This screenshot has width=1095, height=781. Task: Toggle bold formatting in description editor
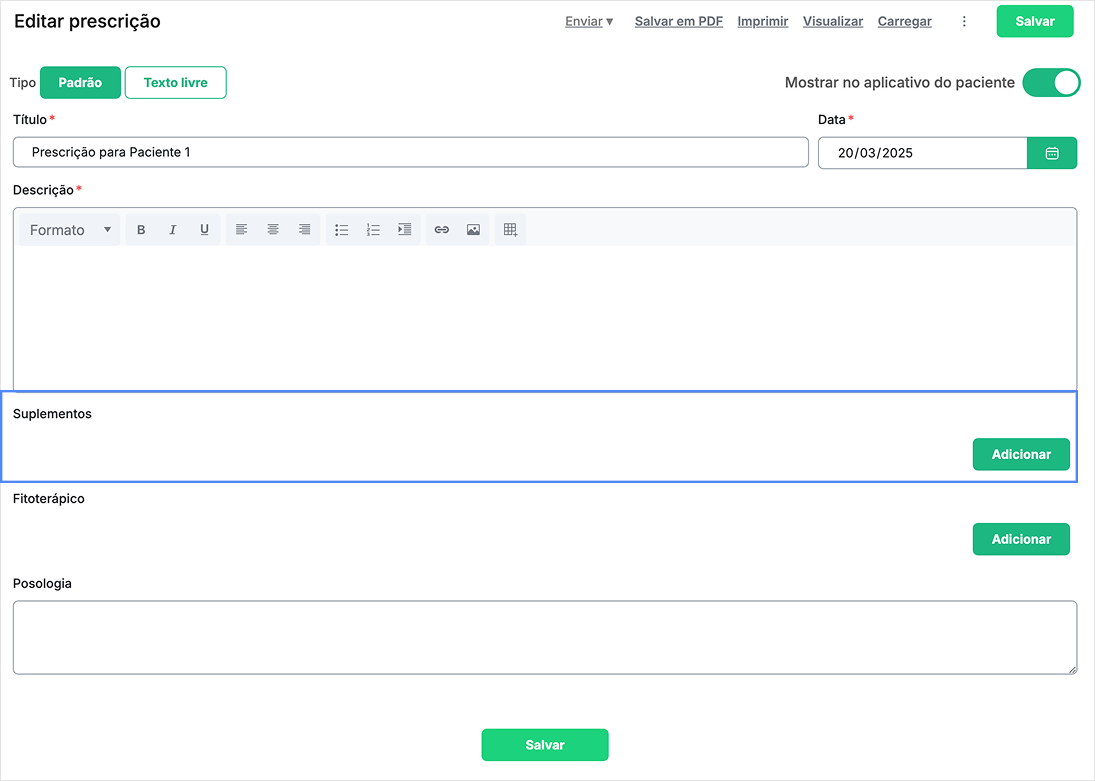pos(141,230)
